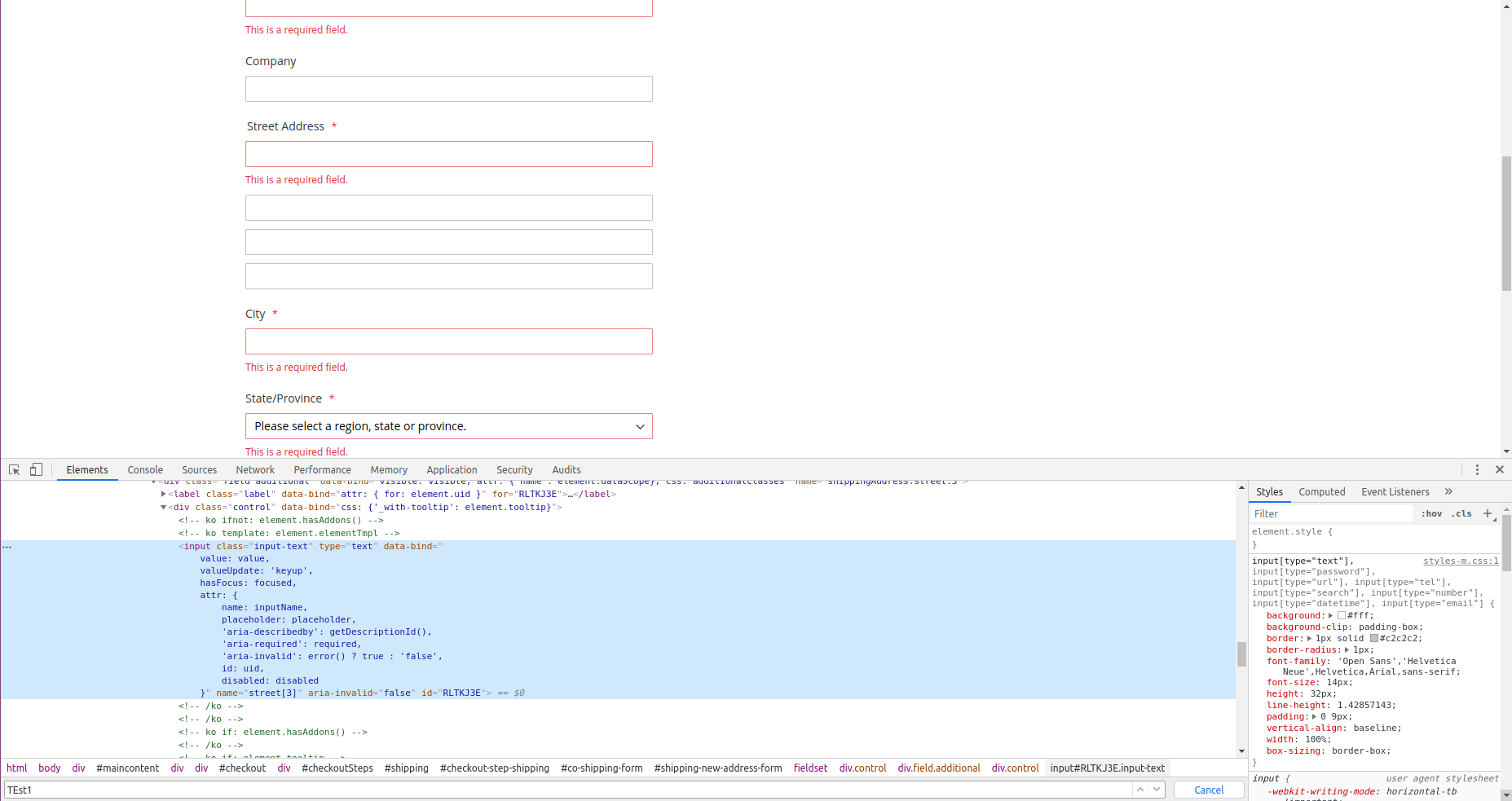This screenshot has height=801, width=1512.
Task: Select the Event Listeners sidebar tab
Action: [1395, 491]
